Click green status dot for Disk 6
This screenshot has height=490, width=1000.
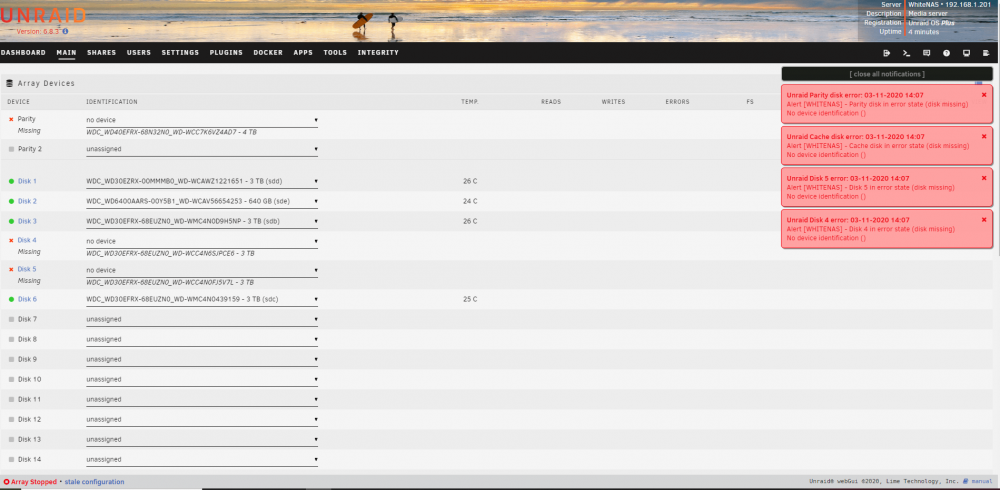11,299
